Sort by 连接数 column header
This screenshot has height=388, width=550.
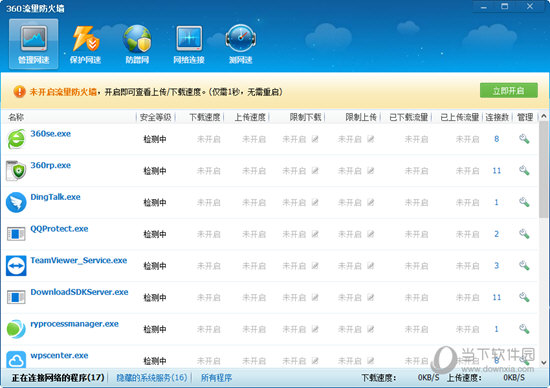(497, 117)
